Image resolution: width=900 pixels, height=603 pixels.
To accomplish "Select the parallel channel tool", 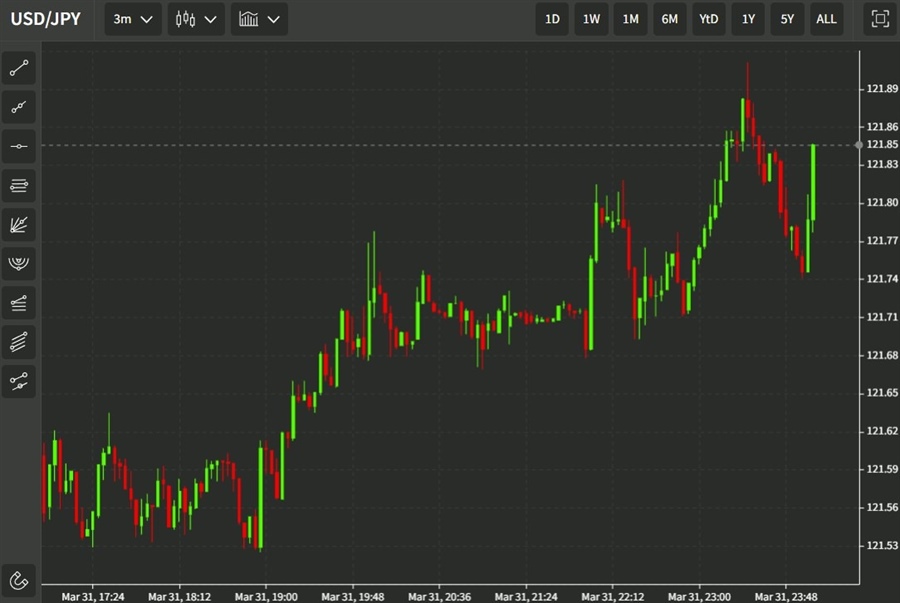I will (x=18, y=342).
